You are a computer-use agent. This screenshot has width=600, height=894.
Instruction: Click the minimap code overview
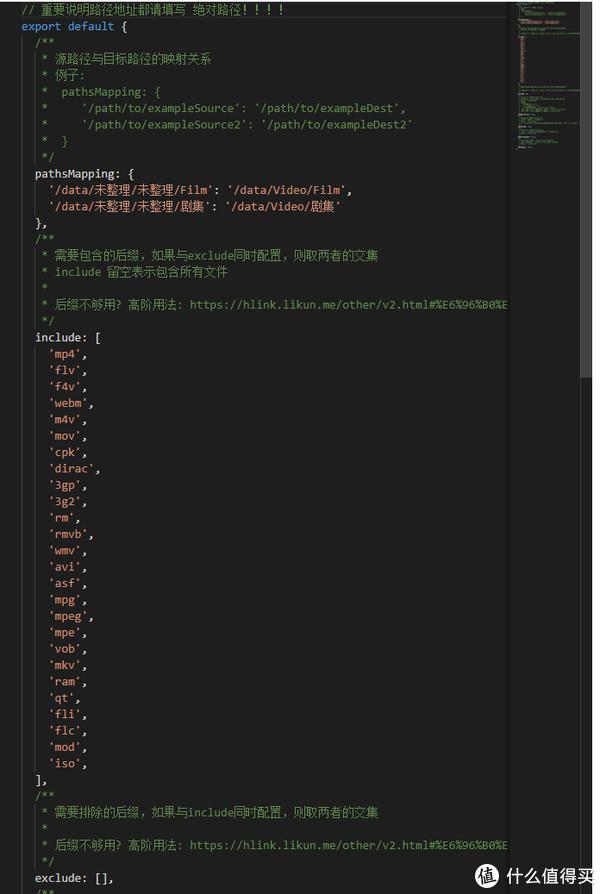coord(548,75)
